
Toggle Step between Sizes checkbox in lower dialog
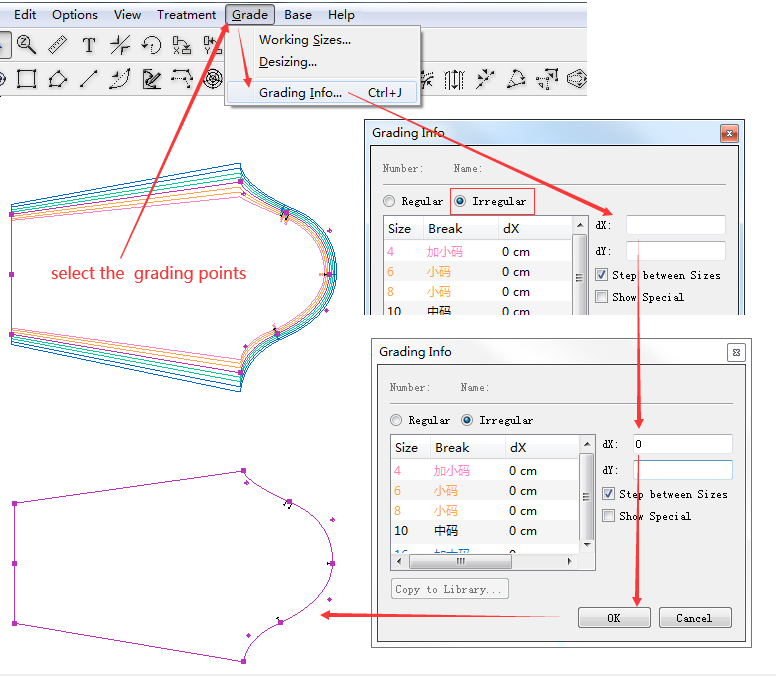(609, 494)
